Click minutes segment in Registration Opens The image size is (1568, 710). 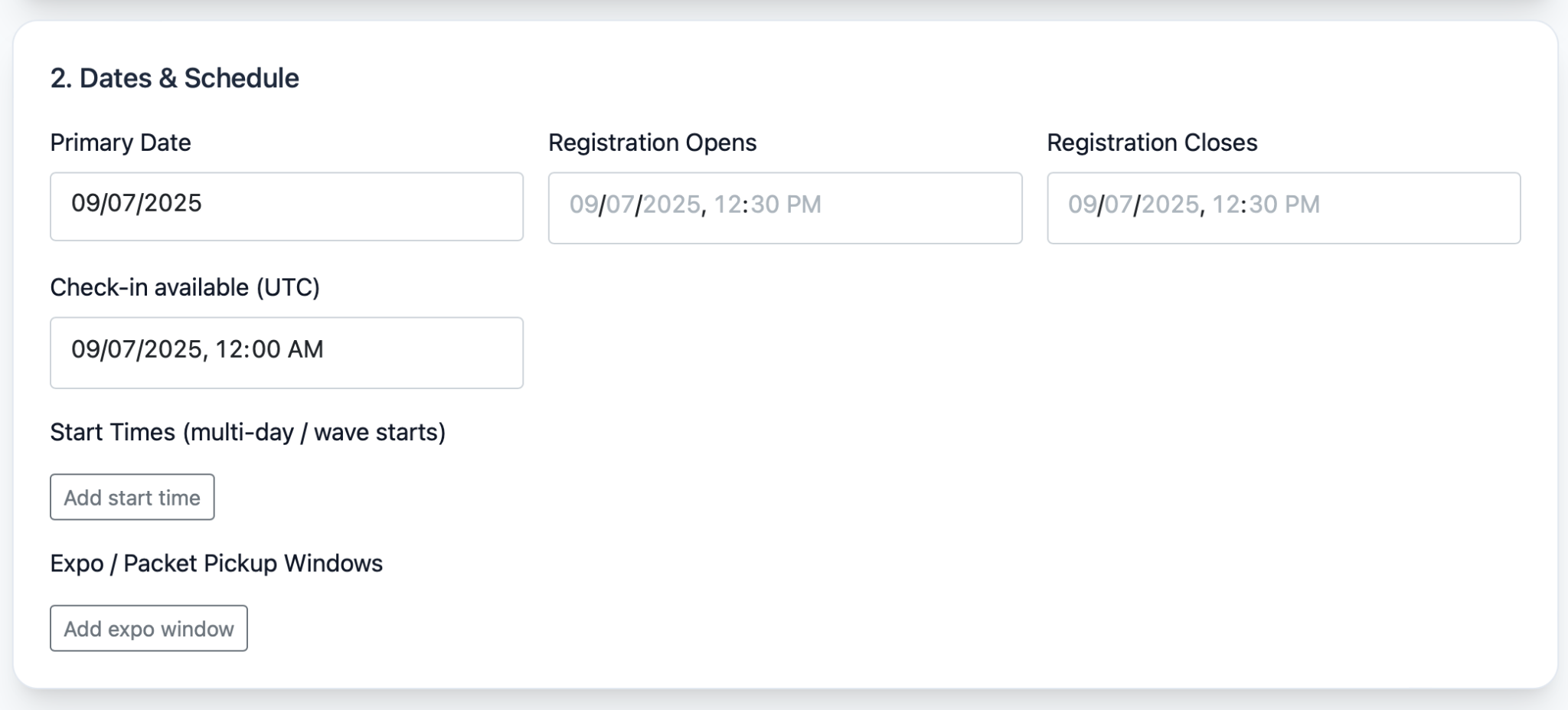[764, 204]
